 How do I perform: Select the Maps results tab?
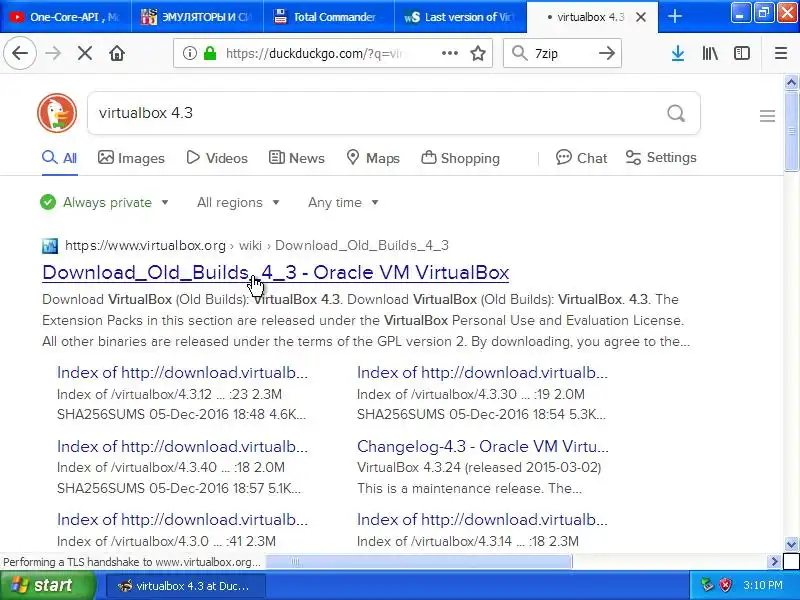(x=373, y=158)
